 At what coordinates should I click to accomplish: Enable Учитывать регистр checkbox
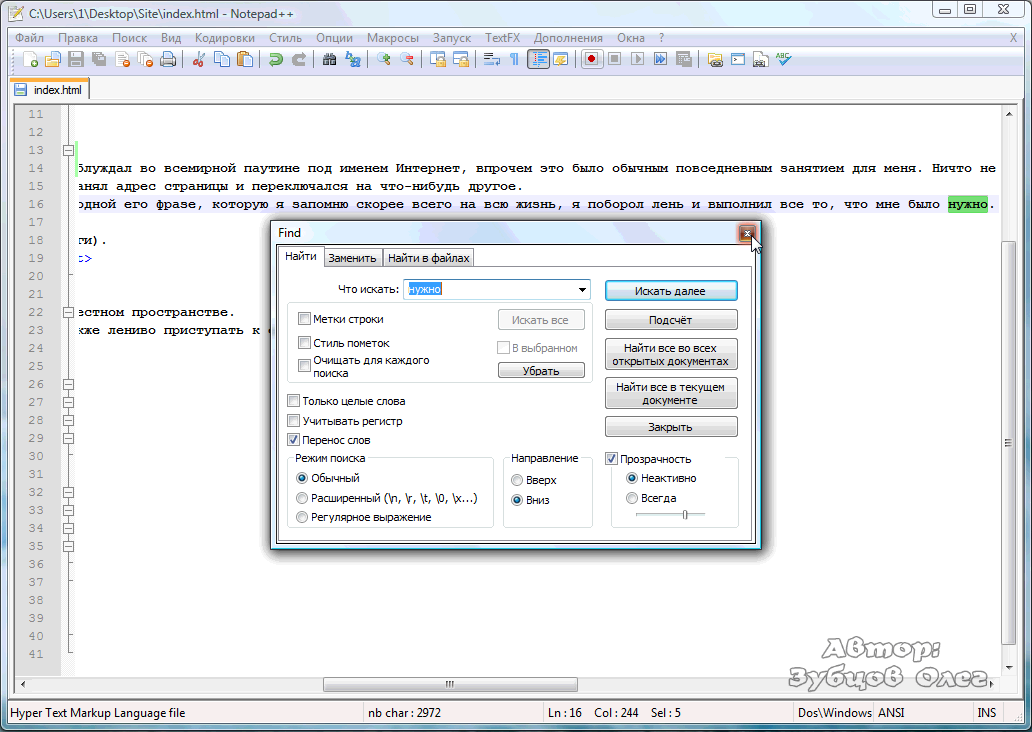pyautogui.click(x=294, y=421)
